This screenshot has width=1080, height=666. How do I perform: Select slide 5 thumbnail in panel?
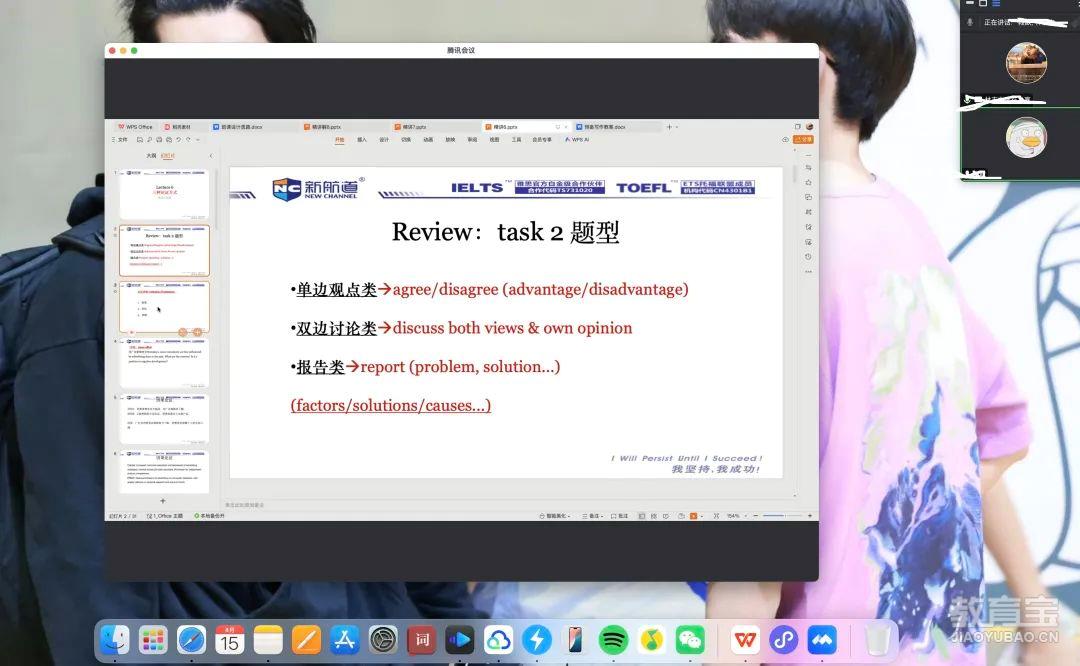click(x=164, y=419)
